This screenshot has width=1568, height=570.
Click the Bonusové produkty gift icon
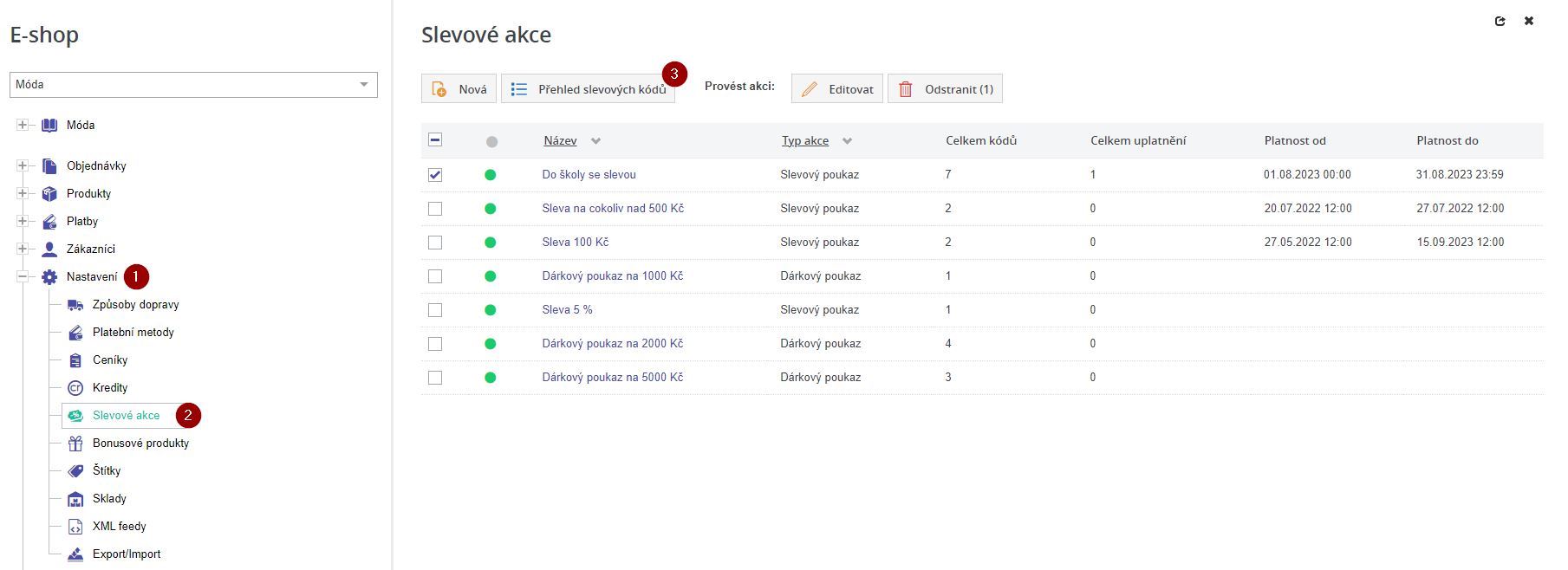pyautogui.click(x=75, y=444)
